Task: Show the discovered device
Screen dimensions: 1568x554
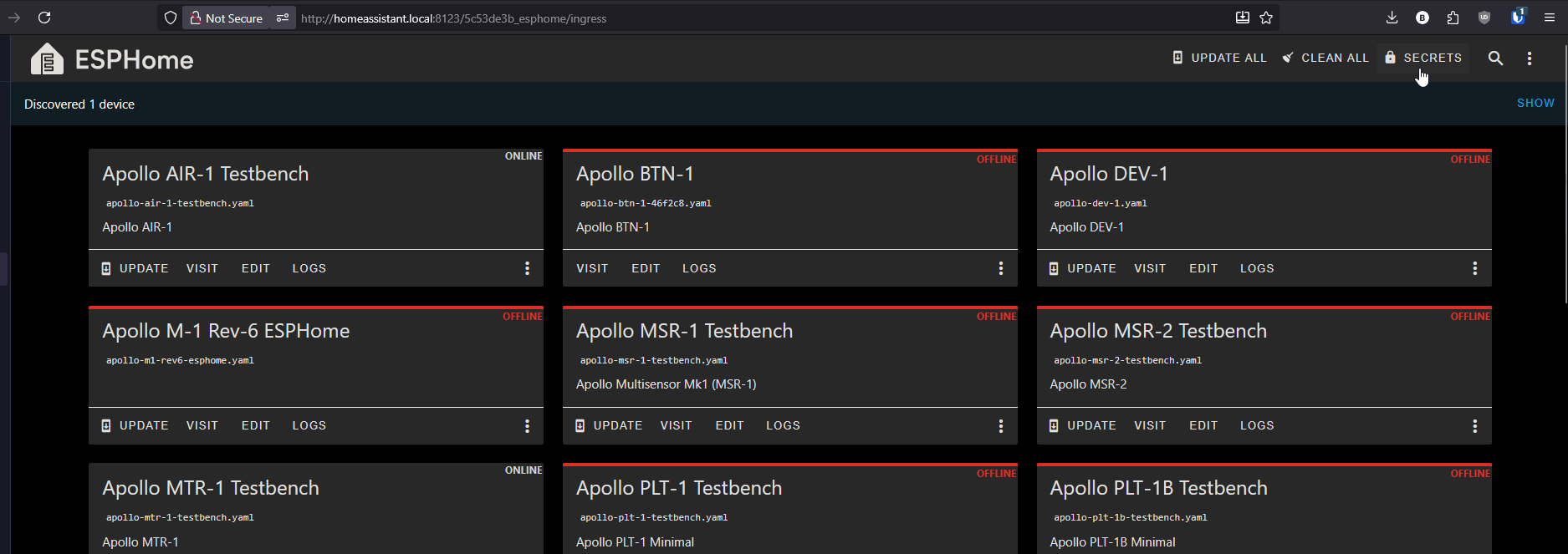Action: pyautogui.click(x=1535, y=103)
